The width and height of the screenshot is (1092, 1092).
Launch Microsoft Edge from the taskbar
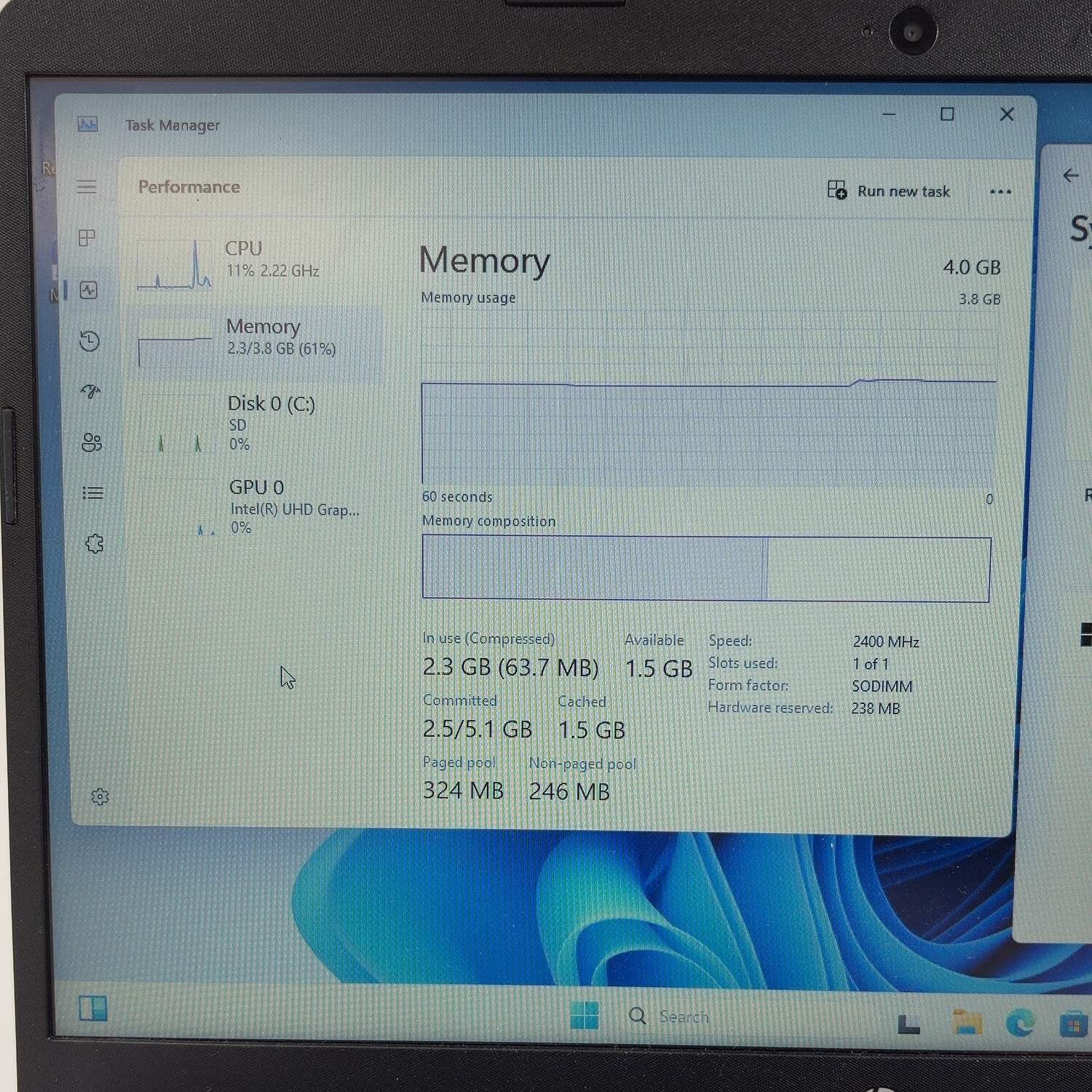pyautogui.click(x=1020, y=1024)
